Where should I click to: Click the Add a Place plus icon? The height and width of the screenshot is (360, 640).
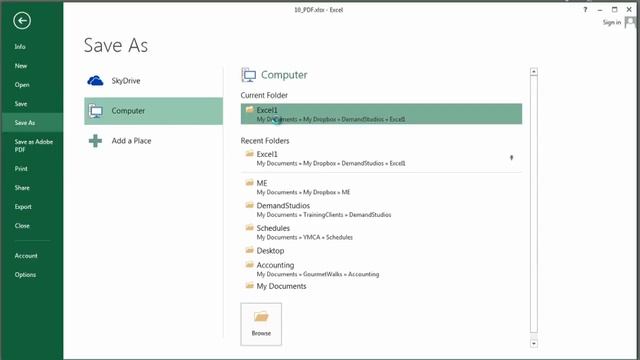click(96, 141)
